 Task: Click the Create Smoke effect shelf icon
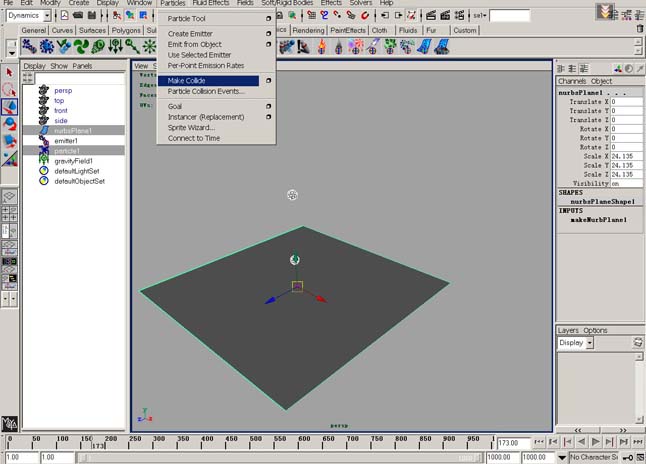click(x=338, y=47)
